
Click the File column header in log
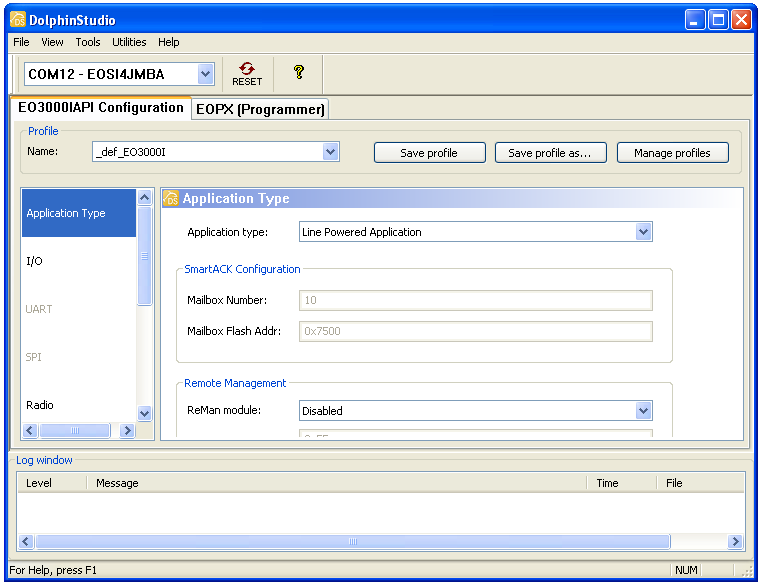click(700, 483)
